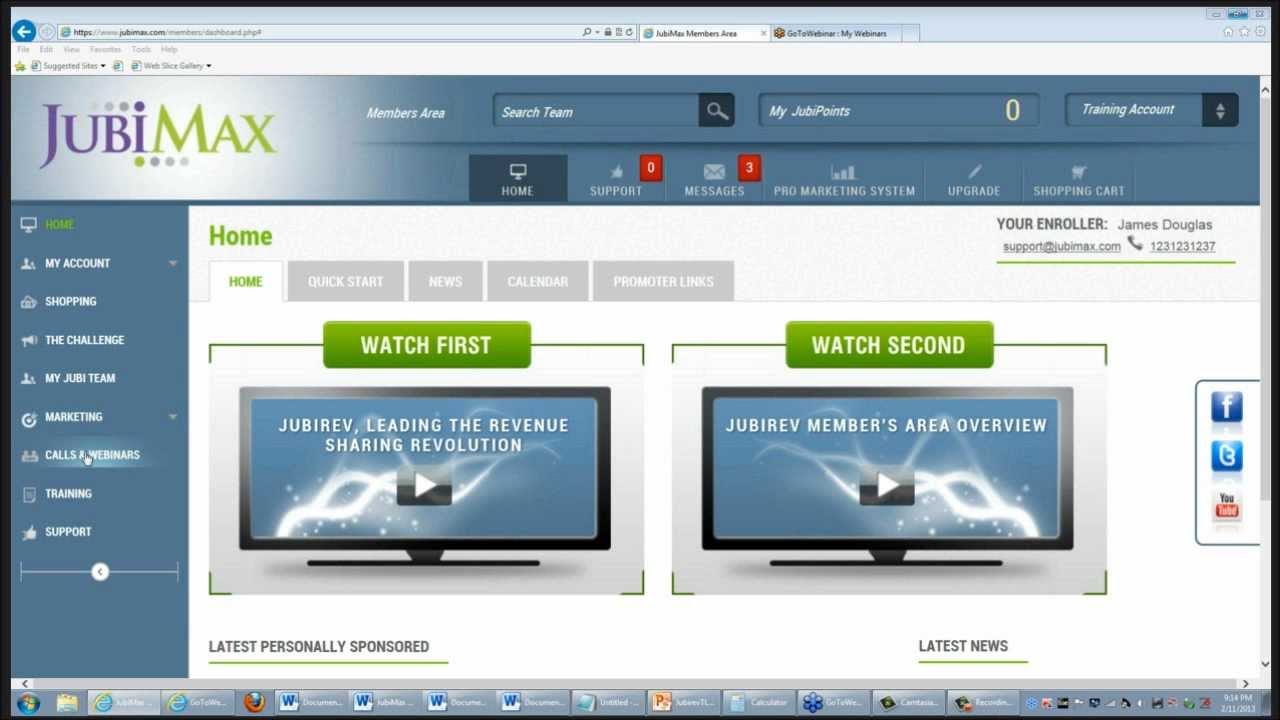This screenshot has width=1280, height=720.
Task: Click the Watch Second green button
Action: coord(889,345)
